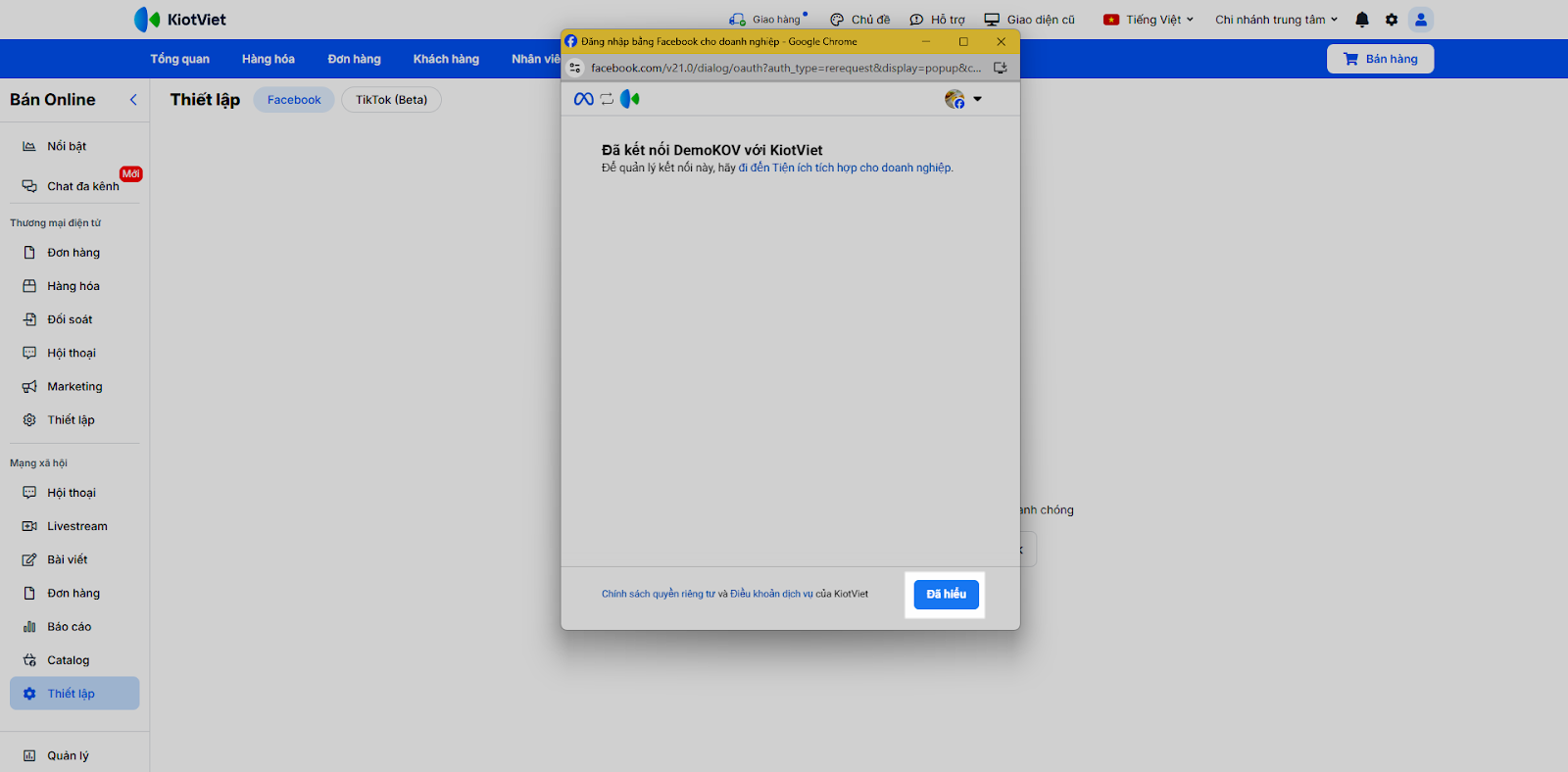Click Hội thoại icon under Thương mại điện tử

tap(29, 353)
